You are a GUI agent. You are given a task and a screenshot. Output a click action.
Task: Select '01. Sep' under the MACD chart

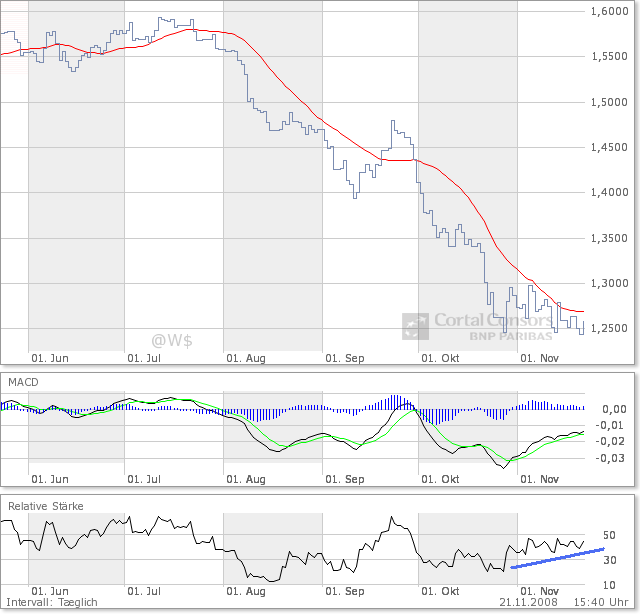click(x=344, y=479)
